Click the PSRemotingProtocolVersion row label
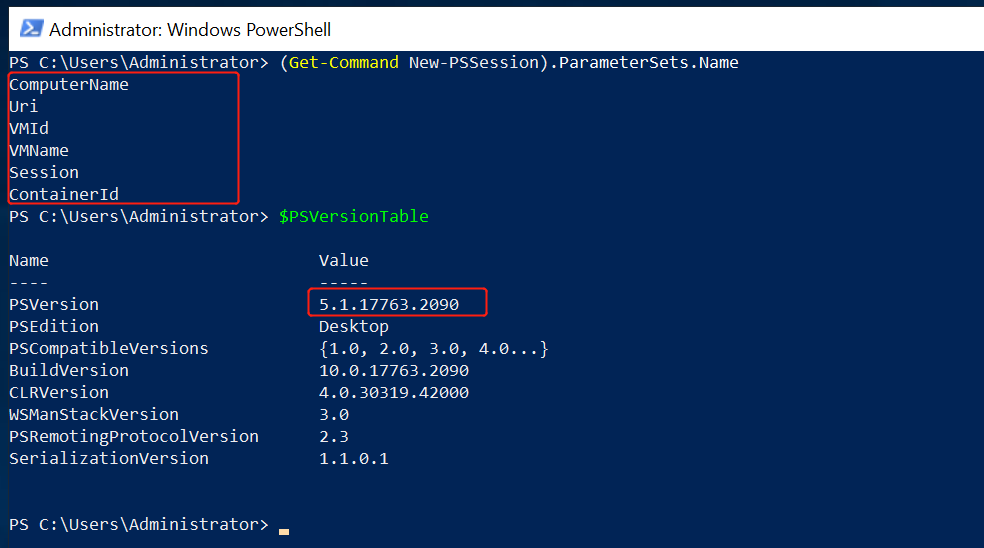Screen dimensions: 984x548 (134, 436)
